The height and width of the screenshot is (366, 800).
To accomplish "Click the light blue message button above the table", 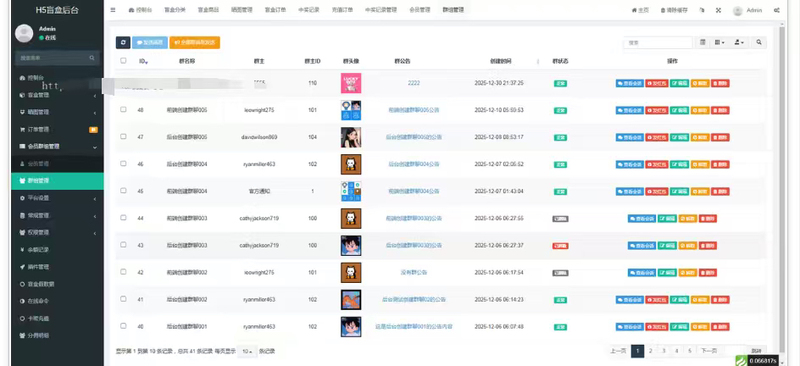I will pyautogui.click(x=149, y=43).
